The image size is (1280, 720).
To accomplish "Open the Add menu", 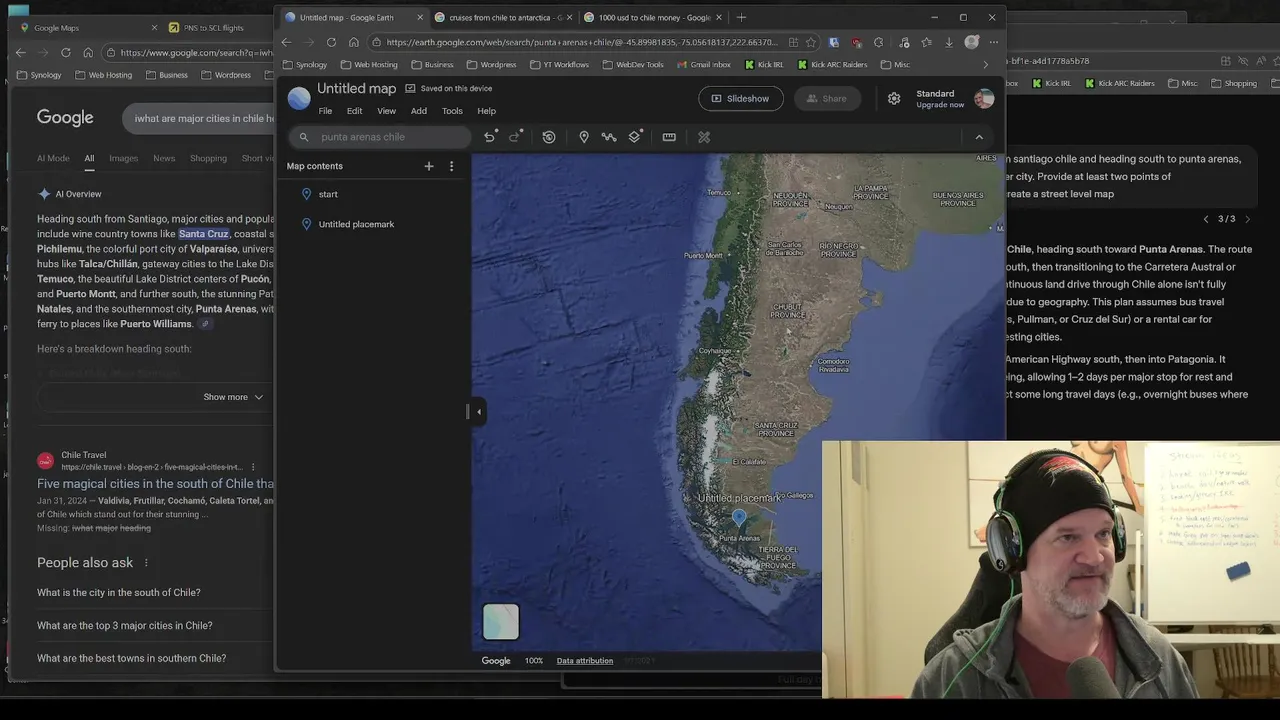I will pyautogui.click(x=419, y=111).
